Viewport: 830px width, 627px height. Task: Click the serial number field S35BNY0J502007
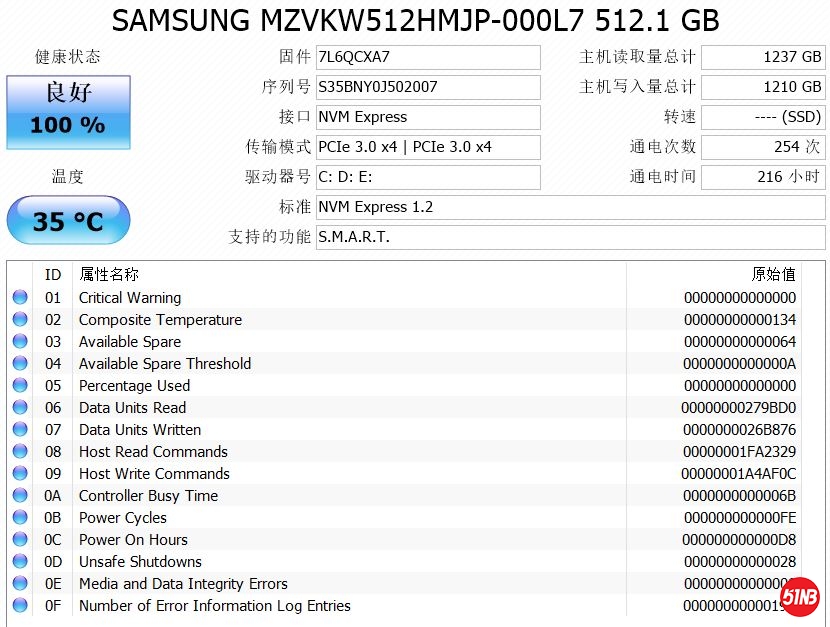(x=428, y=87)
